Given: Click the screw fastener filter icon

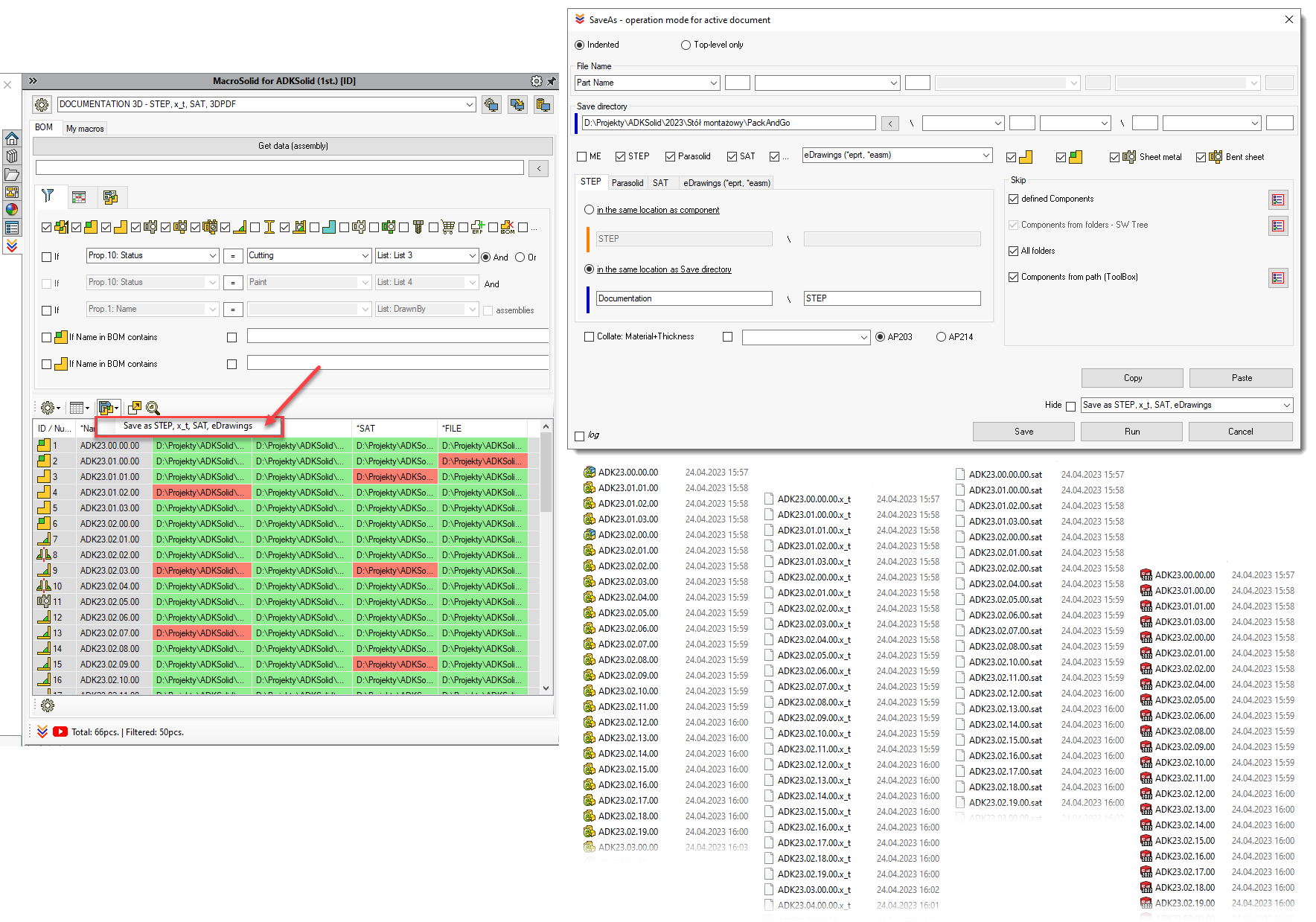Looking at the screenshot, I should tap(418, 227).
